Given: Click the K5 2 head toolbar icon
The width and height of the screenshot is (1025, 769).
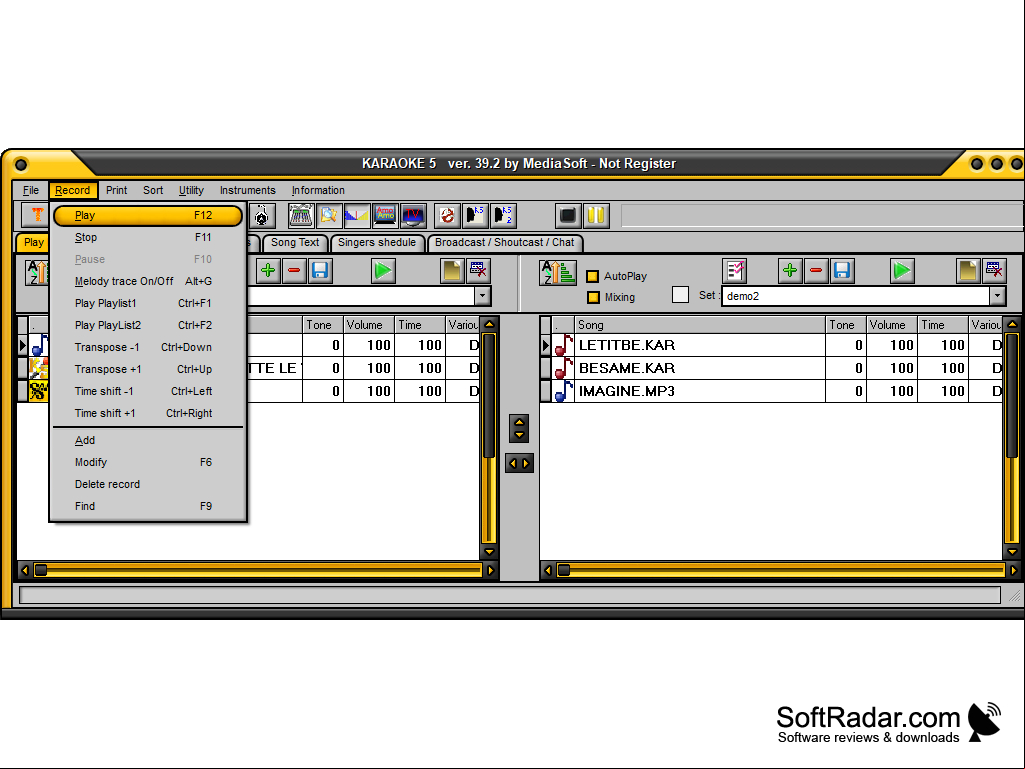Looking at the screenshot, I should 503,215.
